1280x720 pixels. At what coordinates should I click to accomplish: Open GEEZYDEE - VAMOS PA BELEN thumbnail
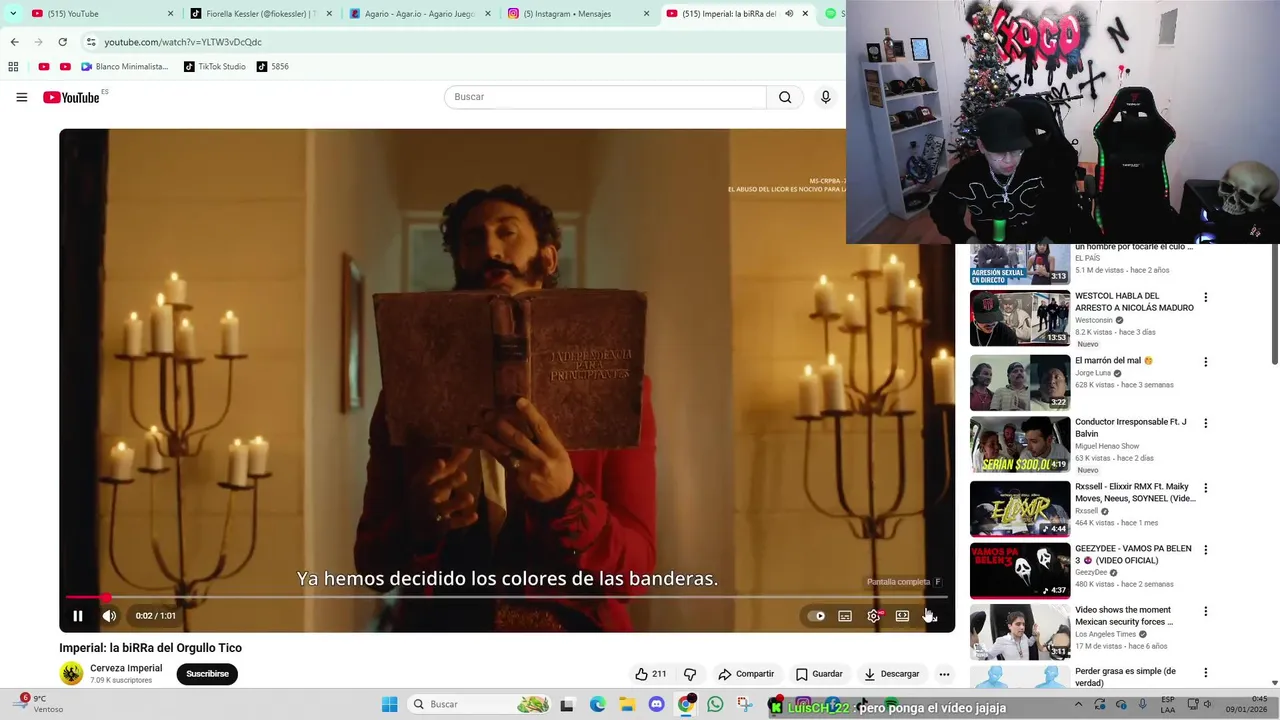(1020, 571)
